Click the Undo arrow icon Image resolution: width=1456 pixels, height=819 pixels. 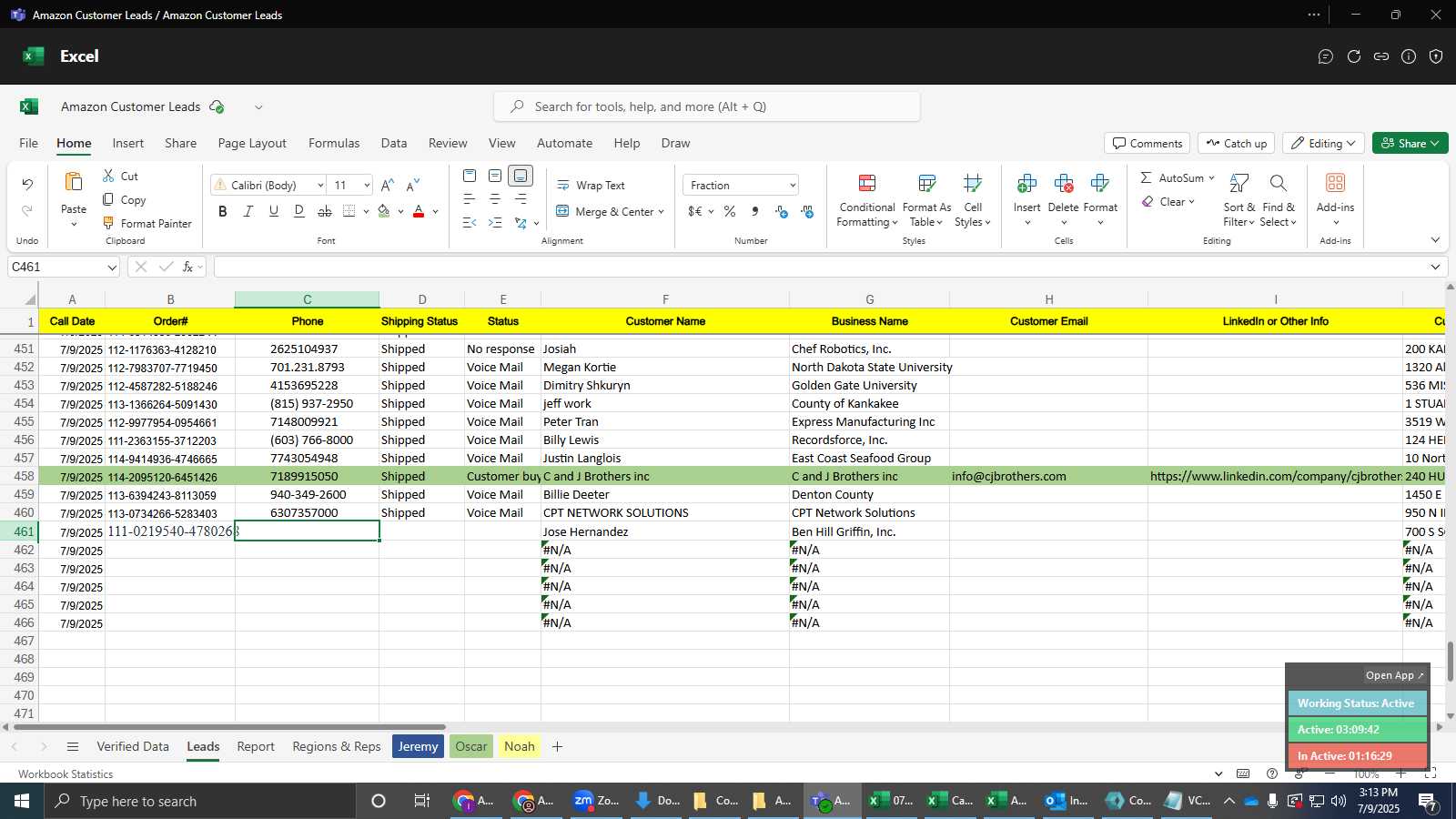27,185
